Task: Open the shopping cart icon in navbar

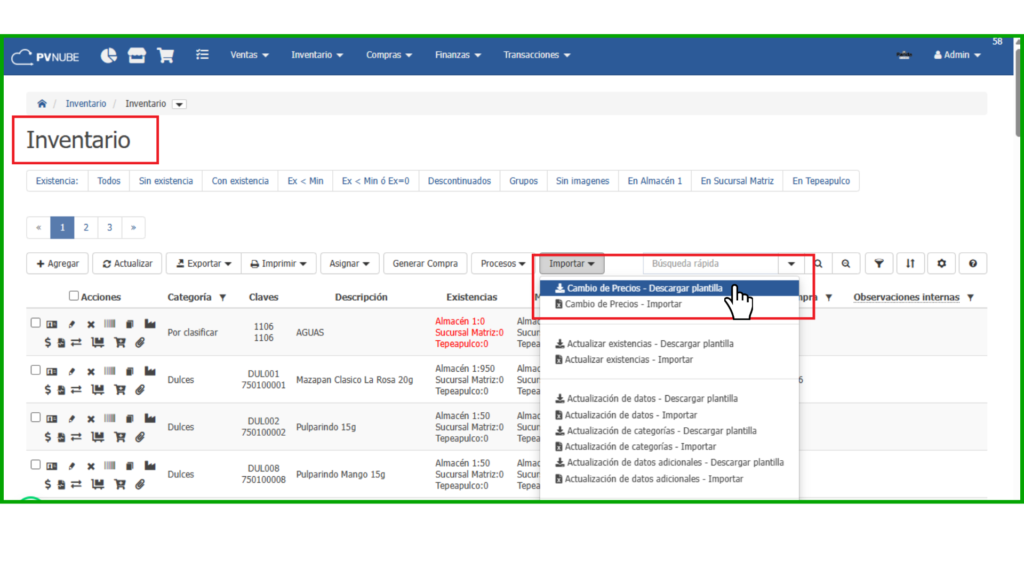Action: (x=166, y=55)
